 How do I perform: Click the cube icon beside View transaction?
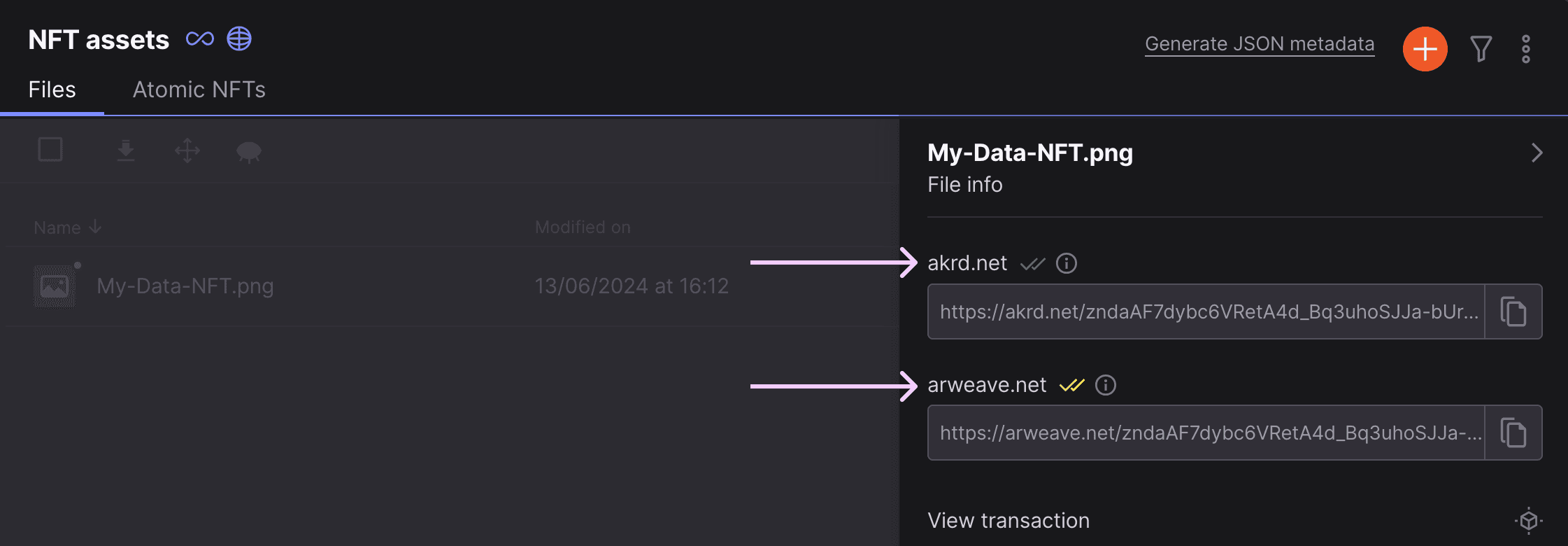tap(1529, 520)
